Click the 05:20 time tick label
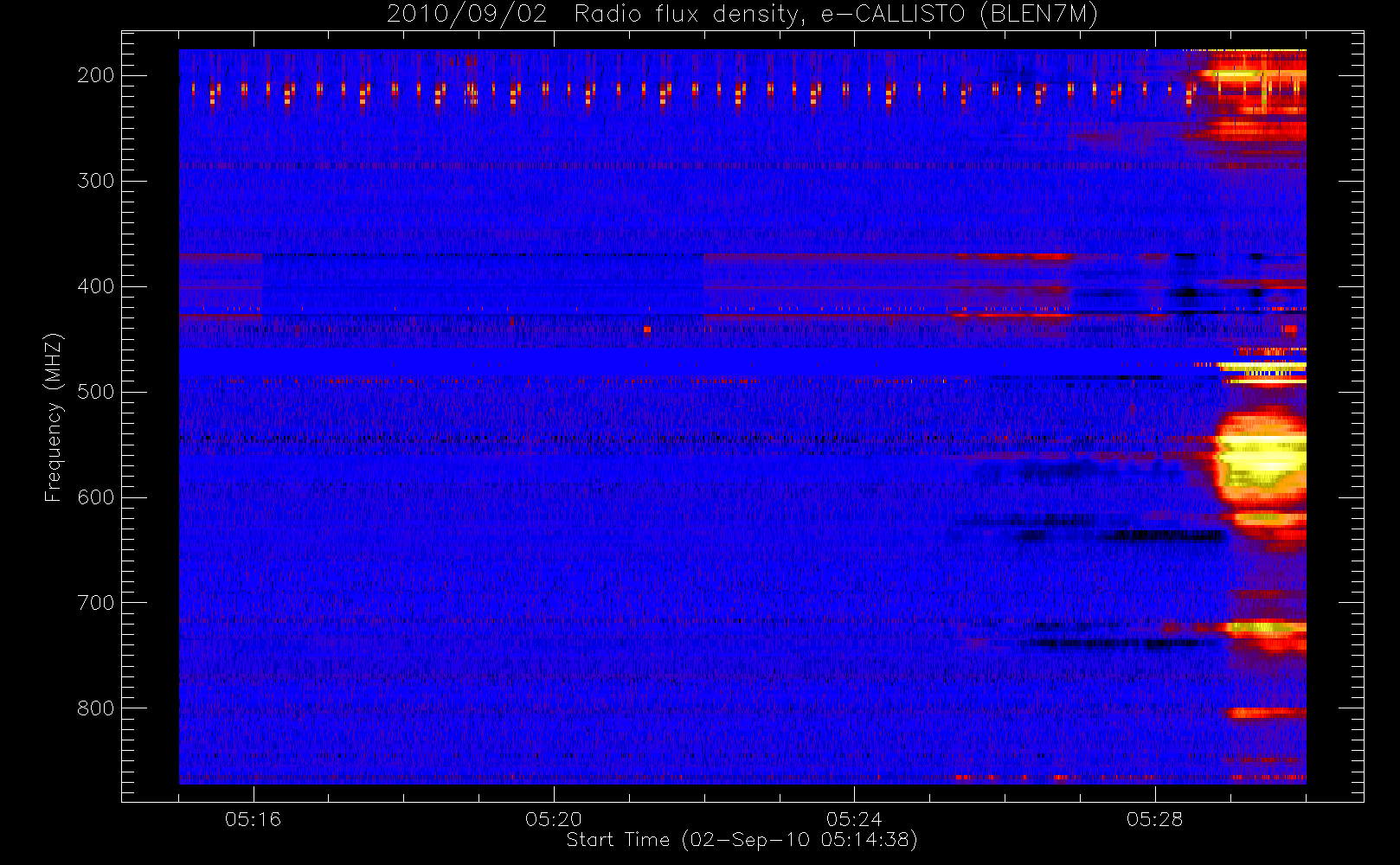 [x=554, y=819]
